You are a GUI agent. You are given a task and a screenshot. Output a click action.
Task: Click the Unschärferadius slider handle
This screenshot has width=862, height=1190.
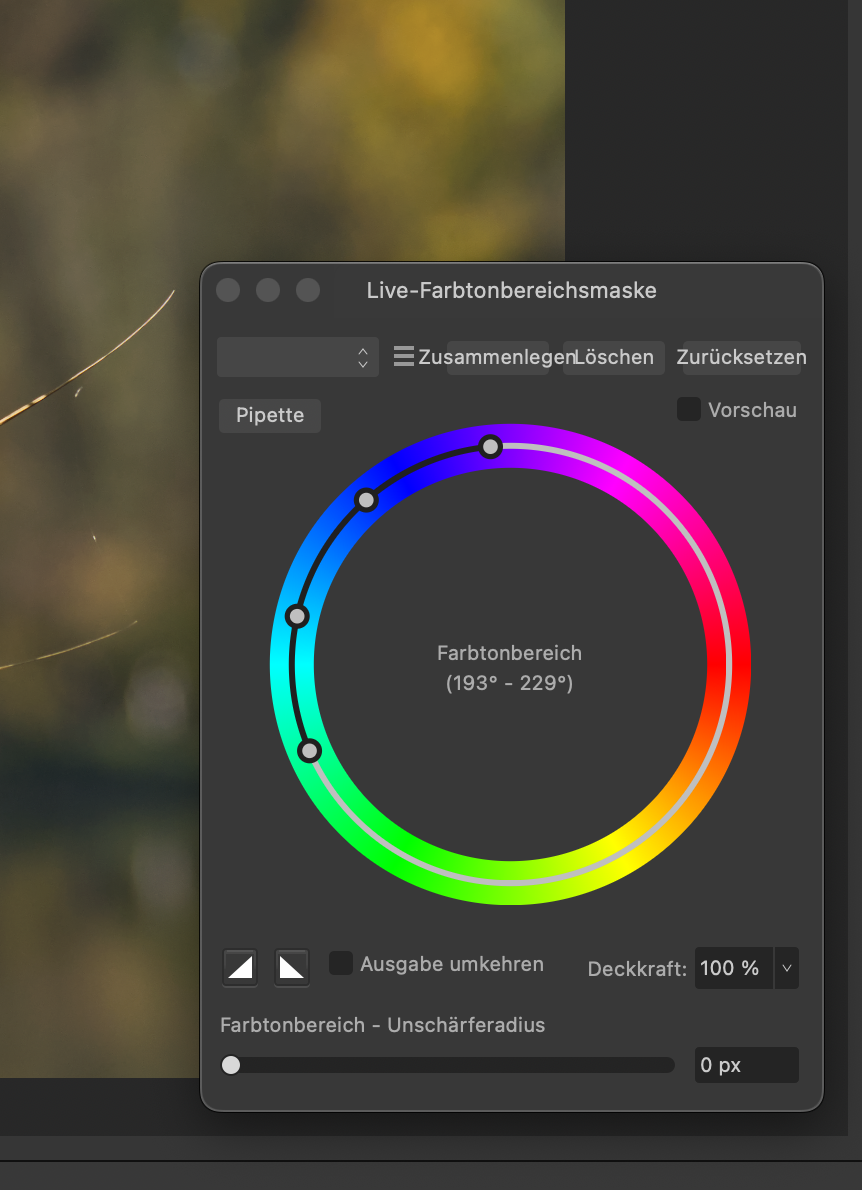click(231, 1065)
